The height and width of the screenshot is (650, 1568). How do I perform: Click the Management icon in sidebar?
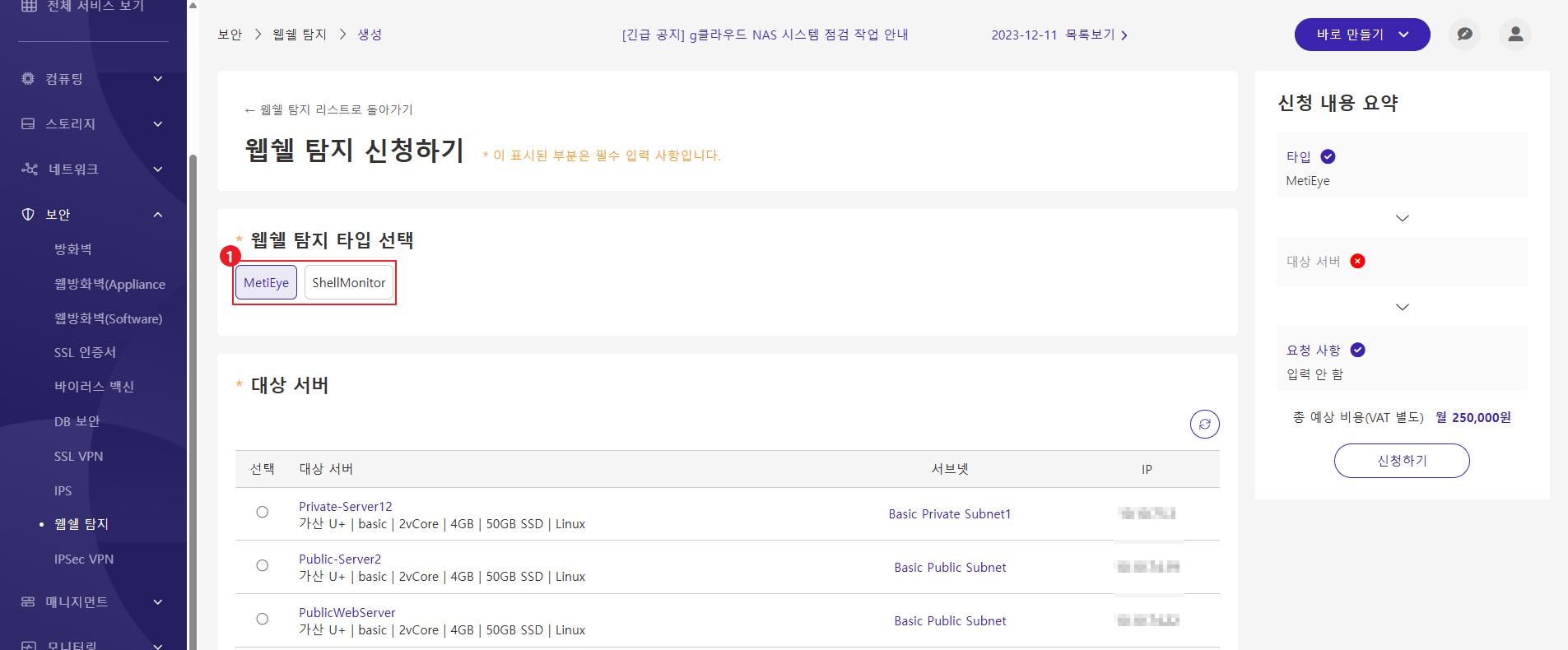coord(28,601)
